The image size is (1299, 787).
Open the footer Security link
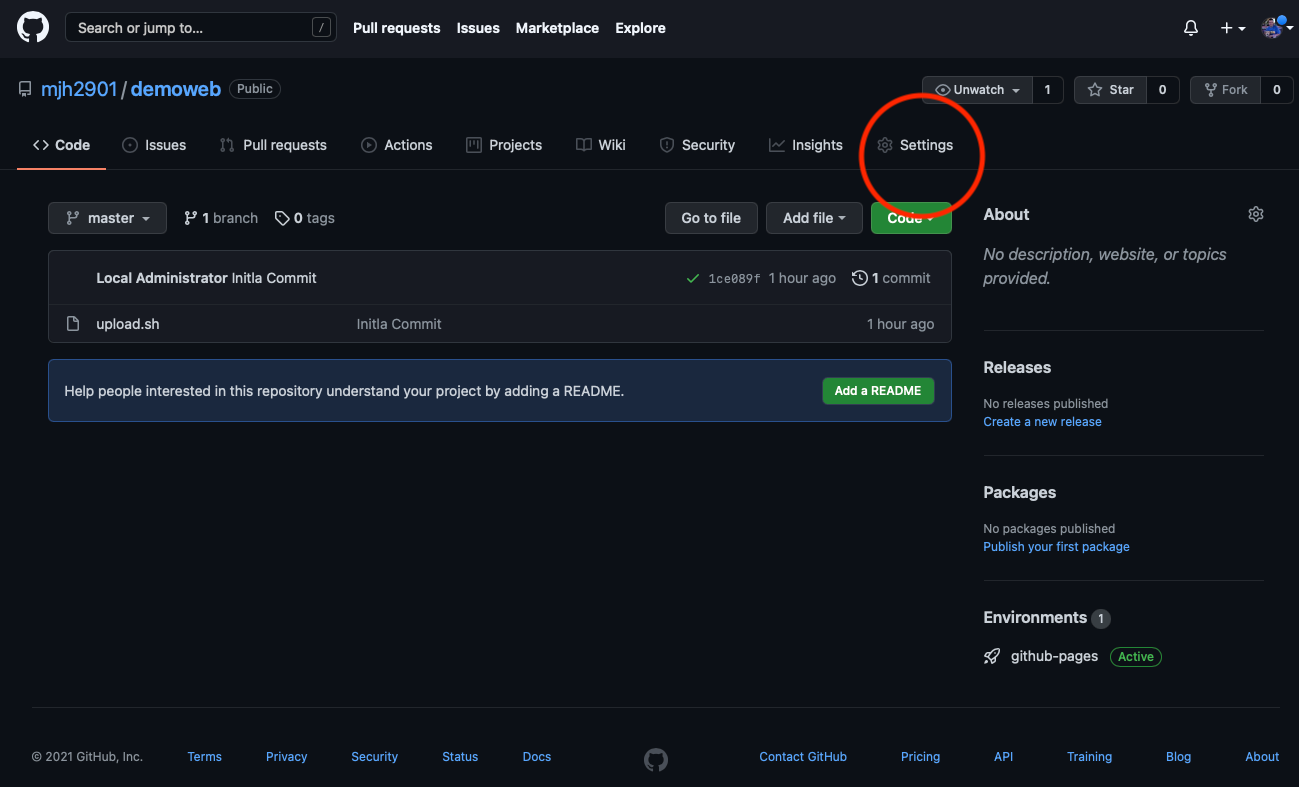[374, 757]
